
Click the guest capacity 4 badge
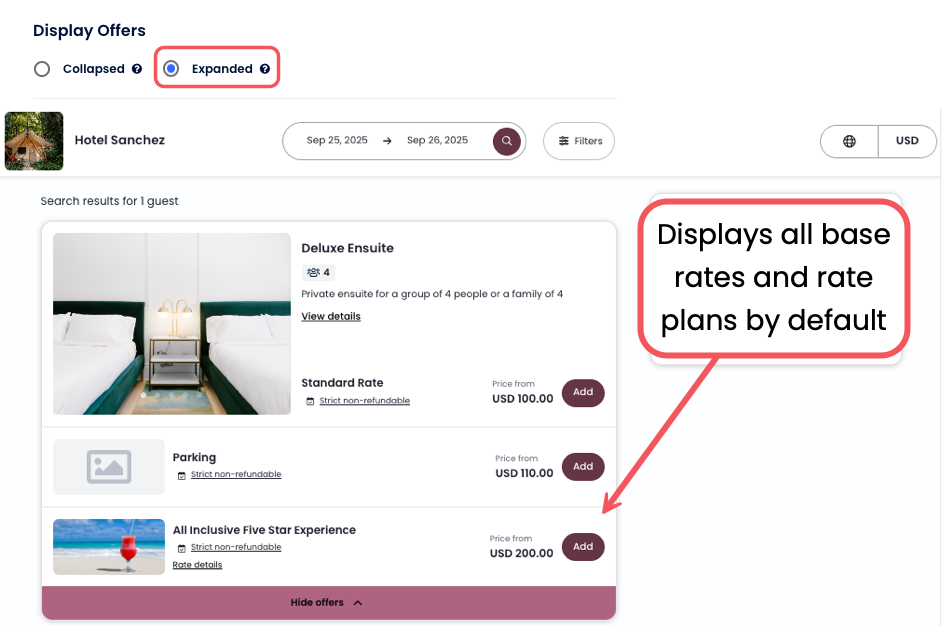tap(318, 273)
